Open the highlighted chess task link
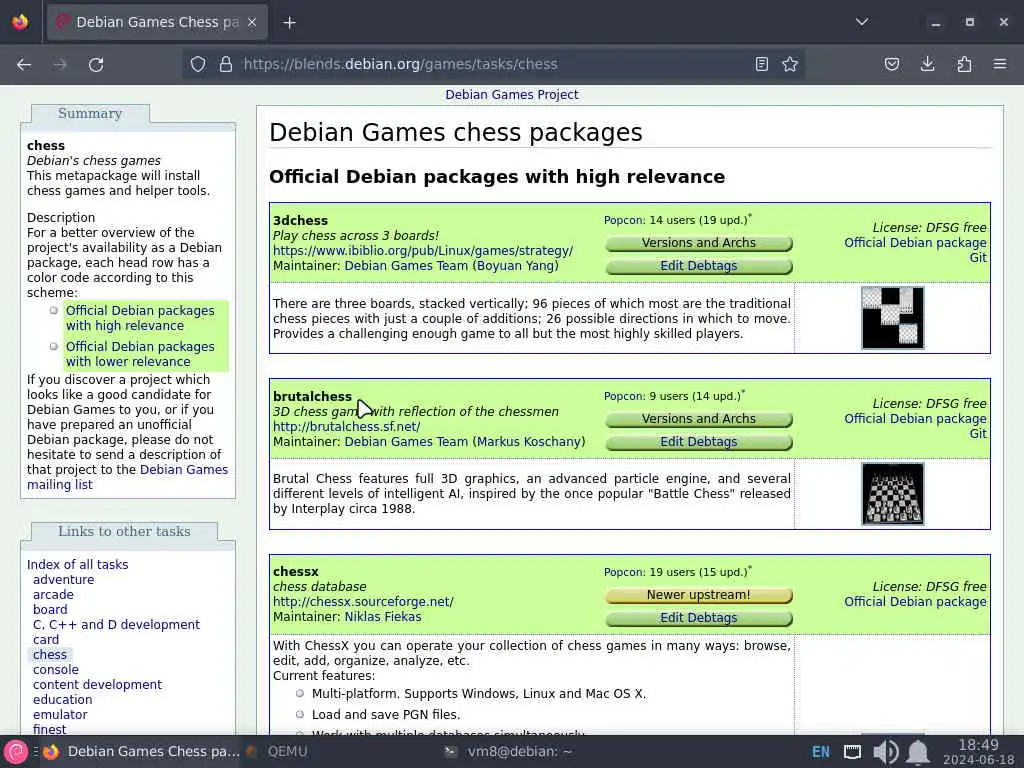 [x=50, y=654]
